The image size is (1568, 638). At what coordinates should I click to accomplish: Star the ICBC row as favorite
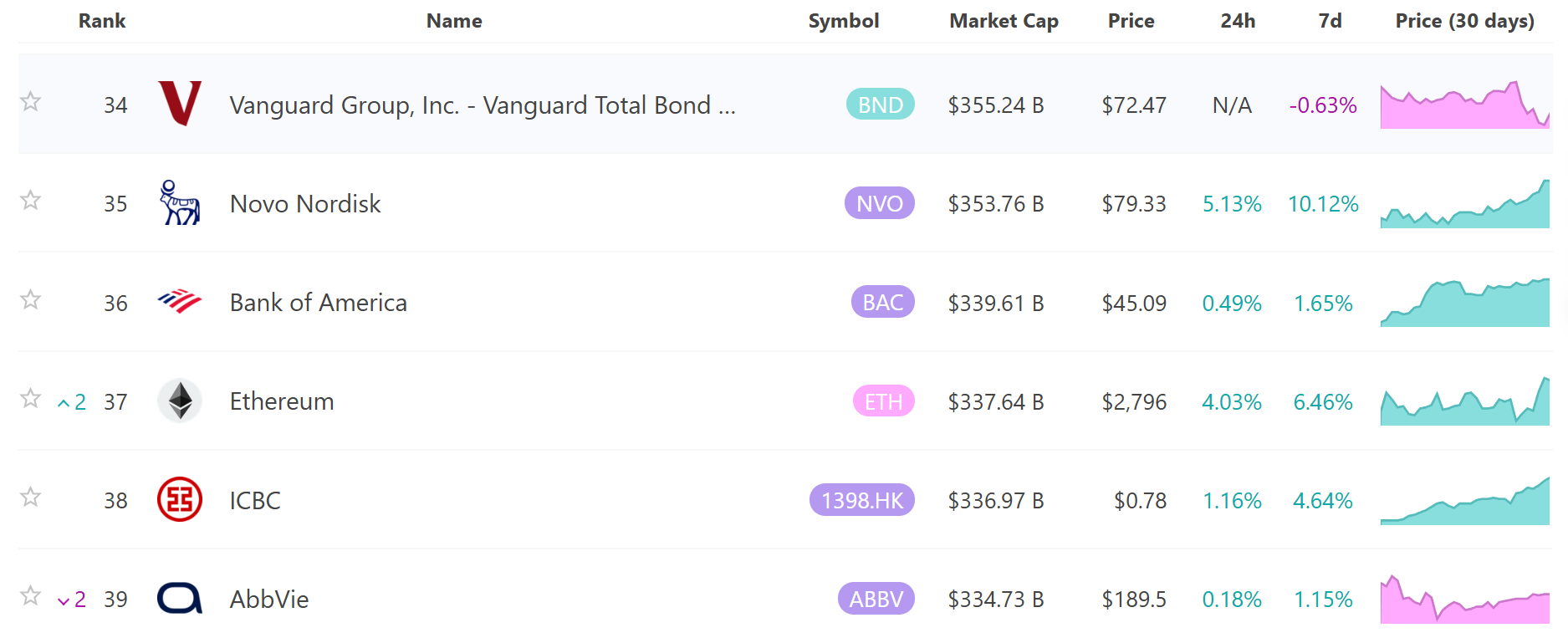(31, 497)
